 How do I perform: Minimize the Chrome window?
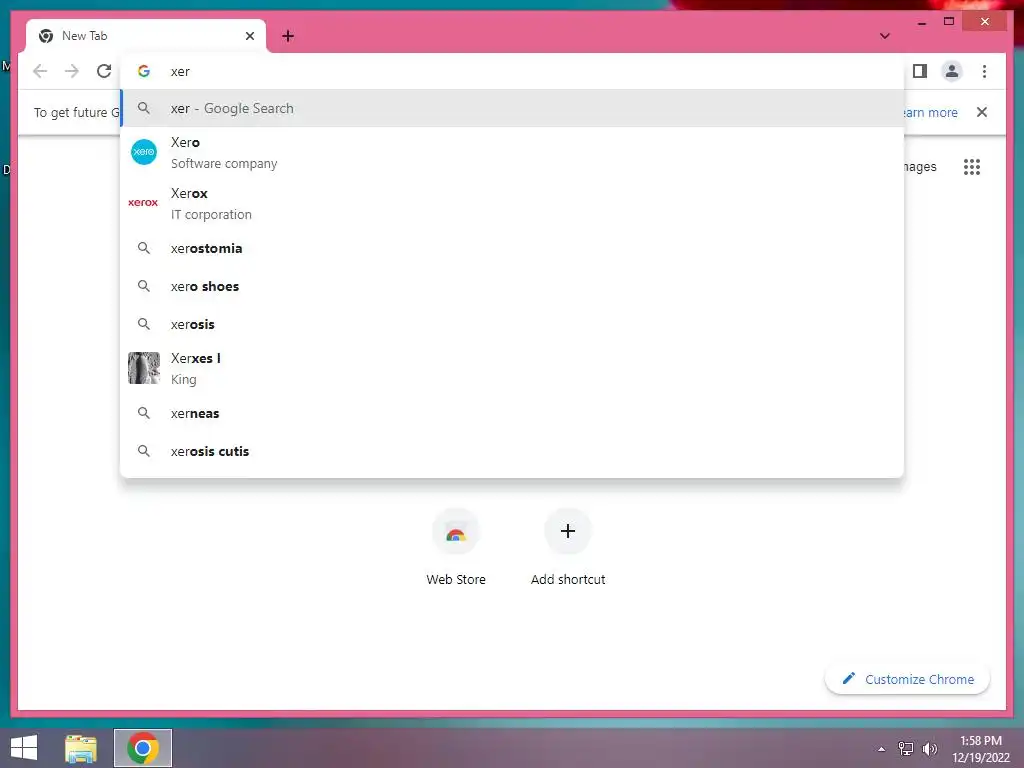(921, 22)
